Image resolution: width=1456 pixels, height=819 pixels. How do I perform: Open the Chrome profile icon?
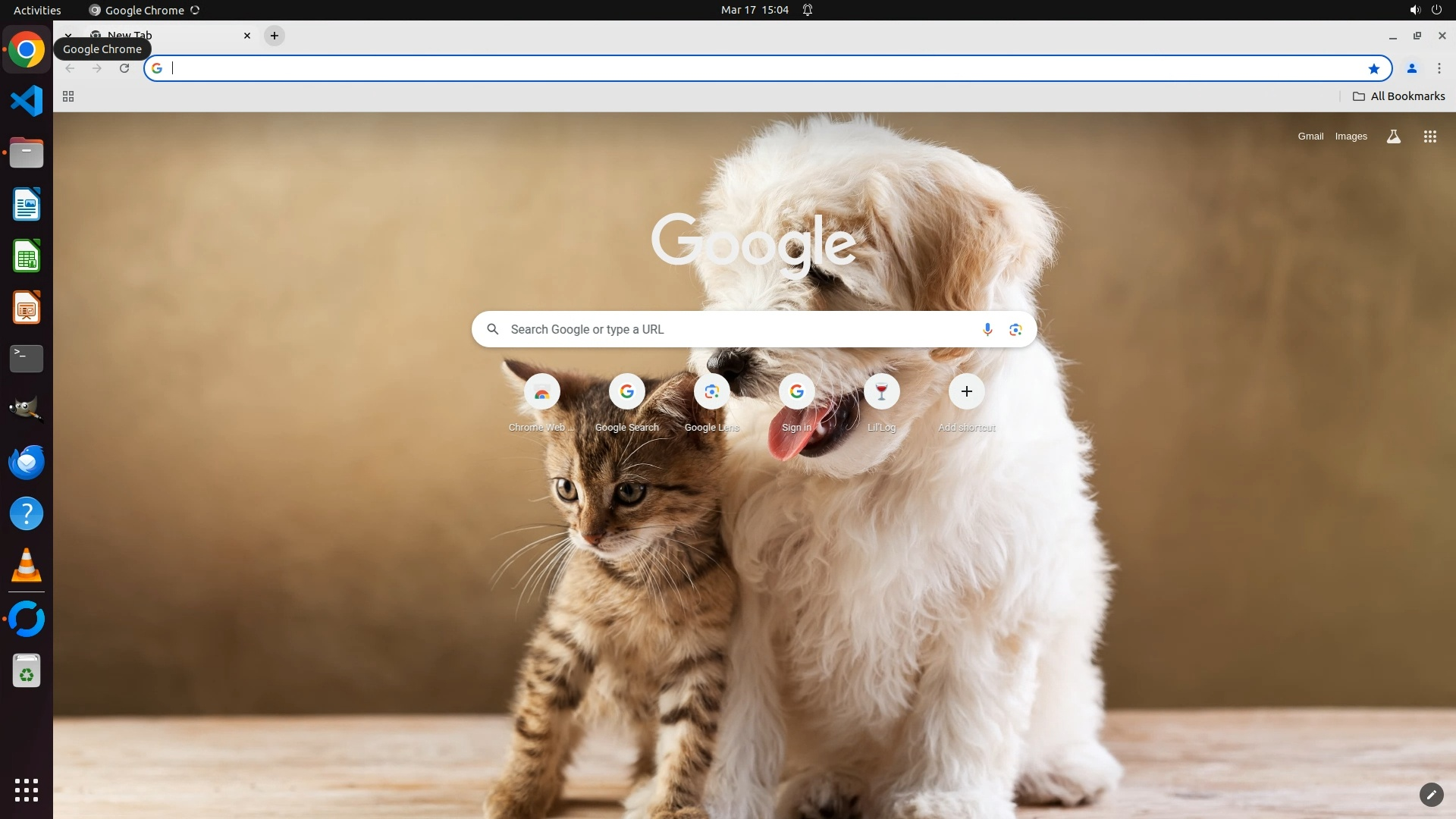point(1411,68)
